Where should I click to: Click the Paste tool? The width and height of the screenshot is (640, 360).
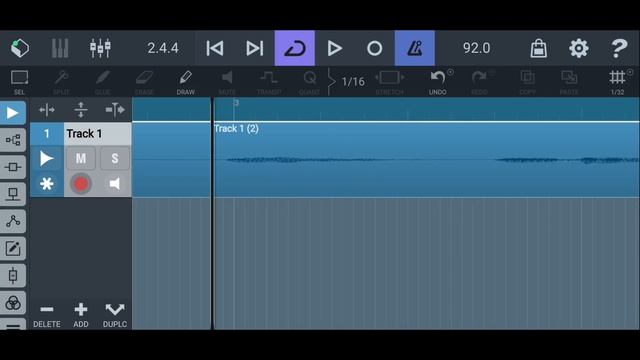pyautogui.click(x=569, y=82)
